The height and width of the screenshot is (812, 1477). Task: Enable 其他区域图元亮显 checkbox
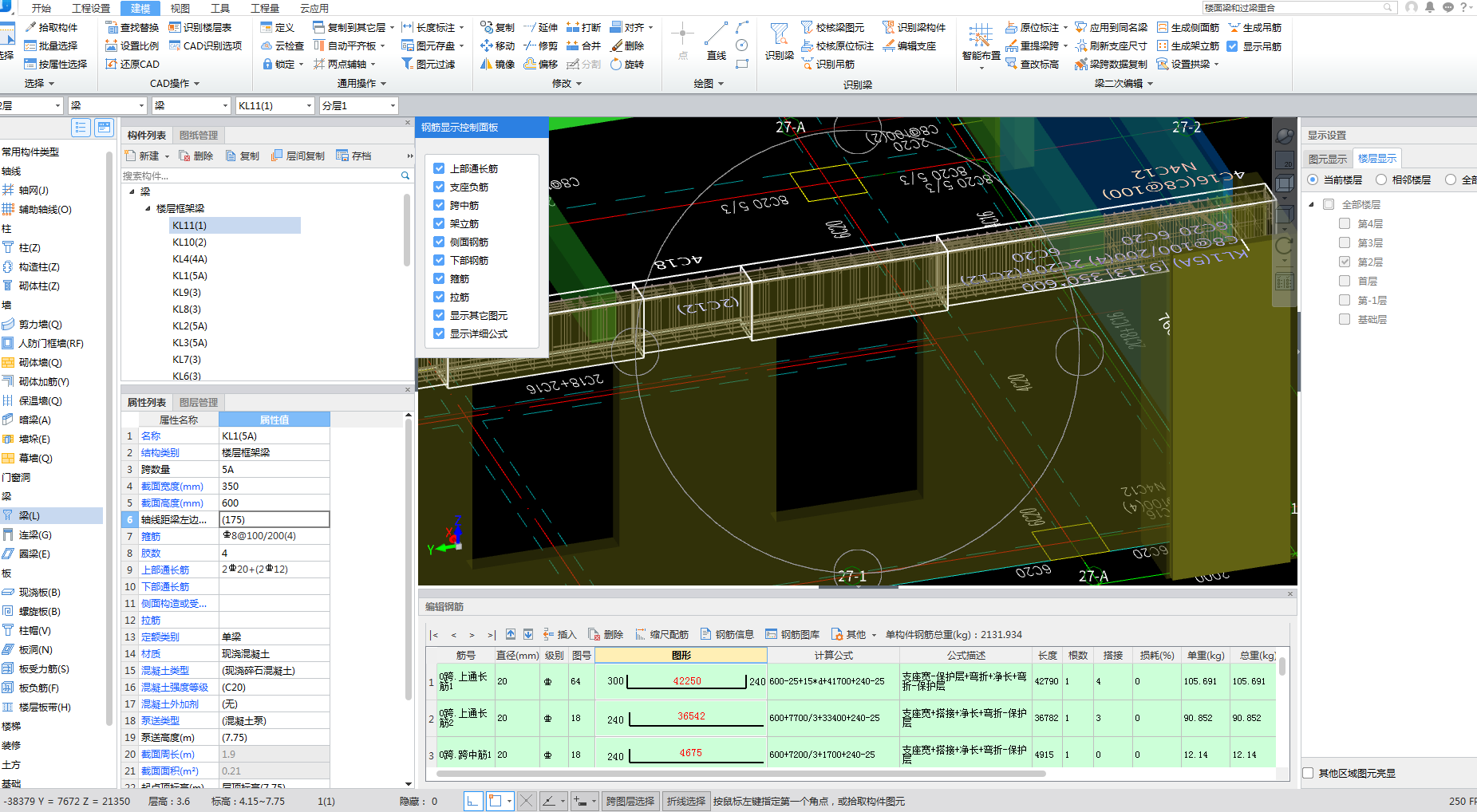pos(1308,773)
